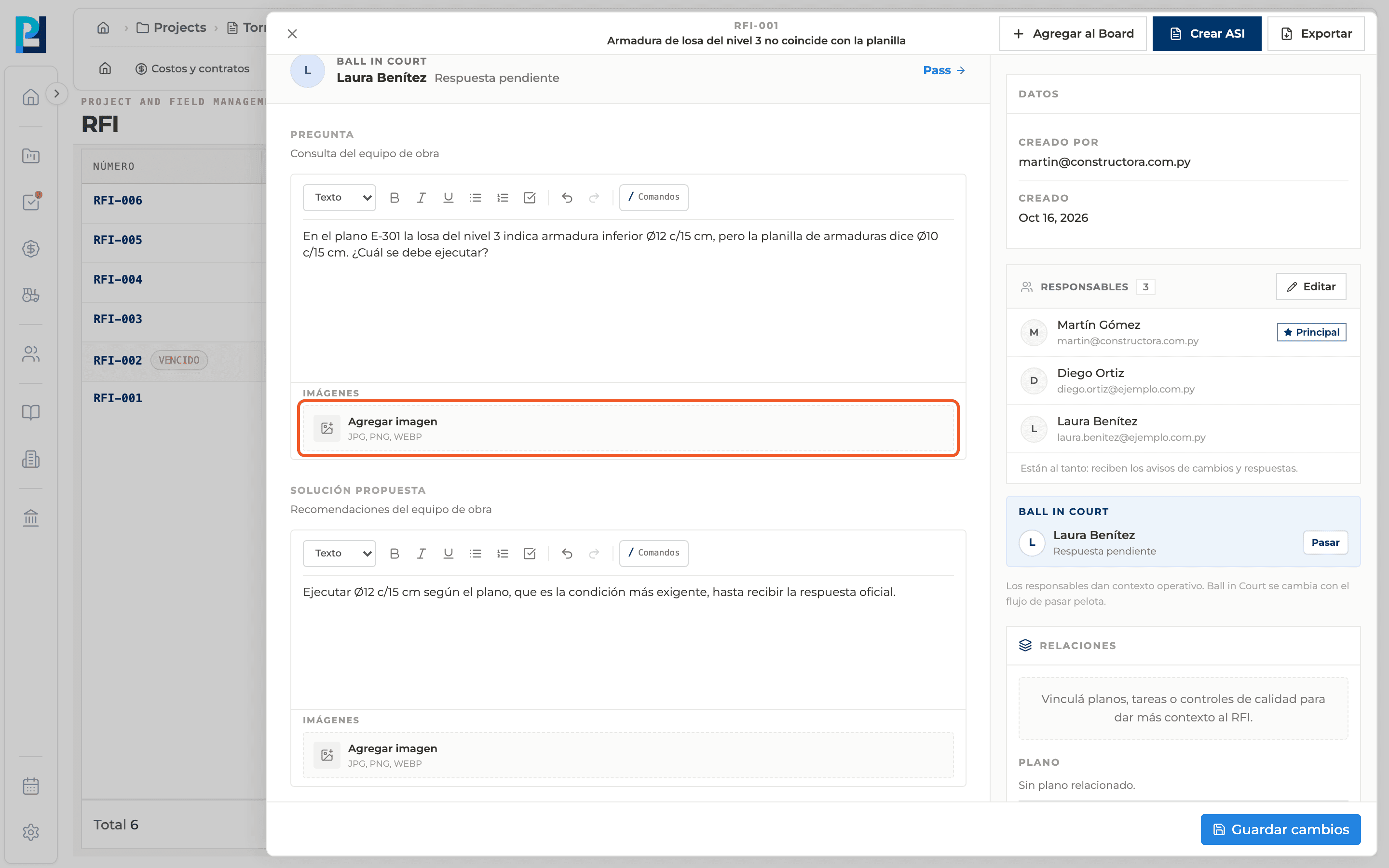Insert checklist in Solución Propuesta editor
The height and width of the screenshot is (868, 1389).
[x=530, y=554]
